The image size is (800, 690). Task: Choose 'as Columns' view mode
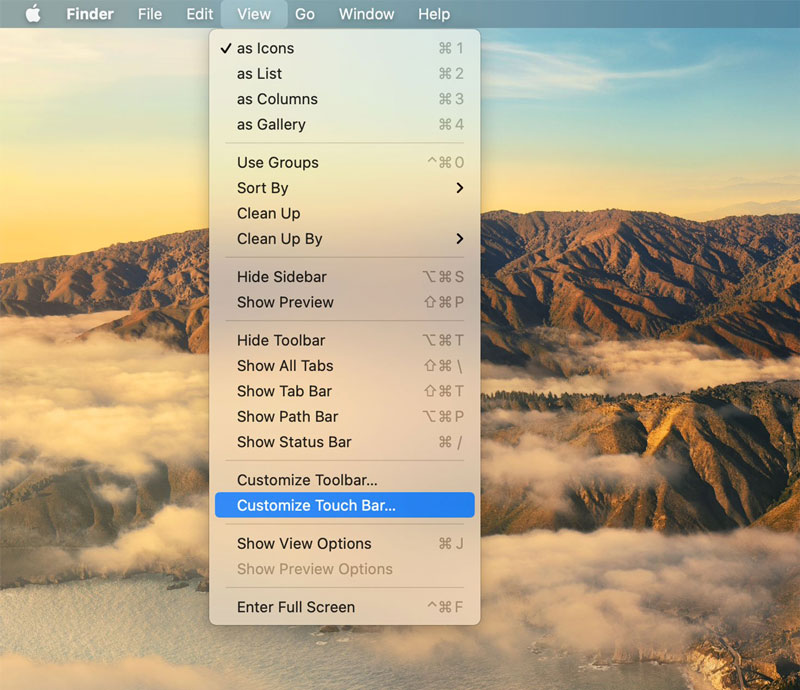click(x=277, y=99)
